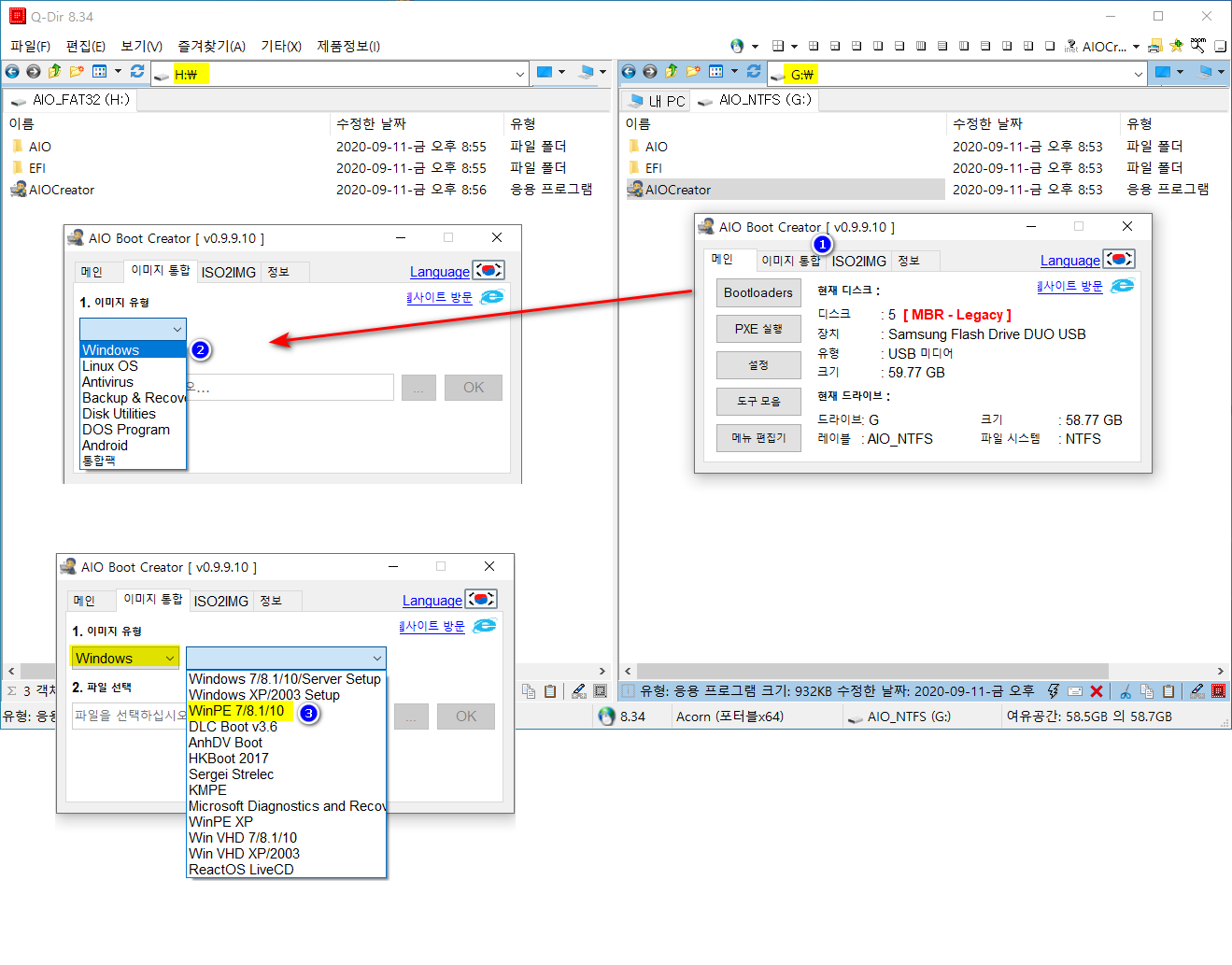Image resolution: width=1232 pixels, height=965 pixels.
Task: Click the copy icon in H: pane status
Action: pyautogui.click(x=529, y=691)
